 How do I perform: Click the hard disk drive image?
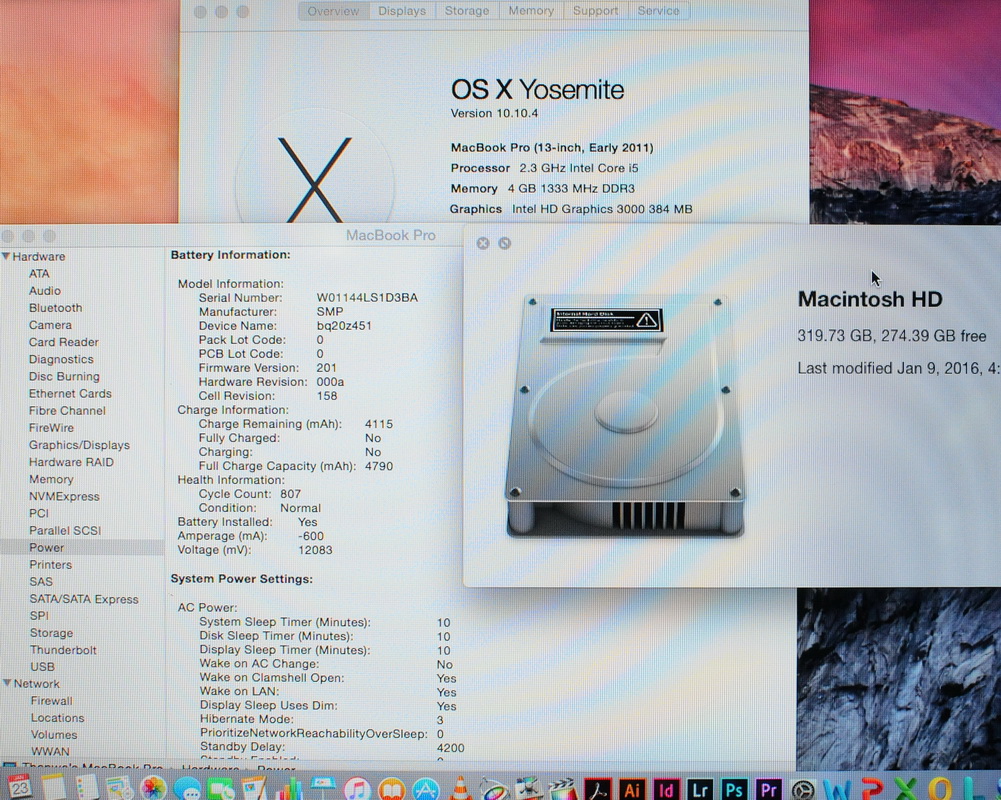pos(624,415)
